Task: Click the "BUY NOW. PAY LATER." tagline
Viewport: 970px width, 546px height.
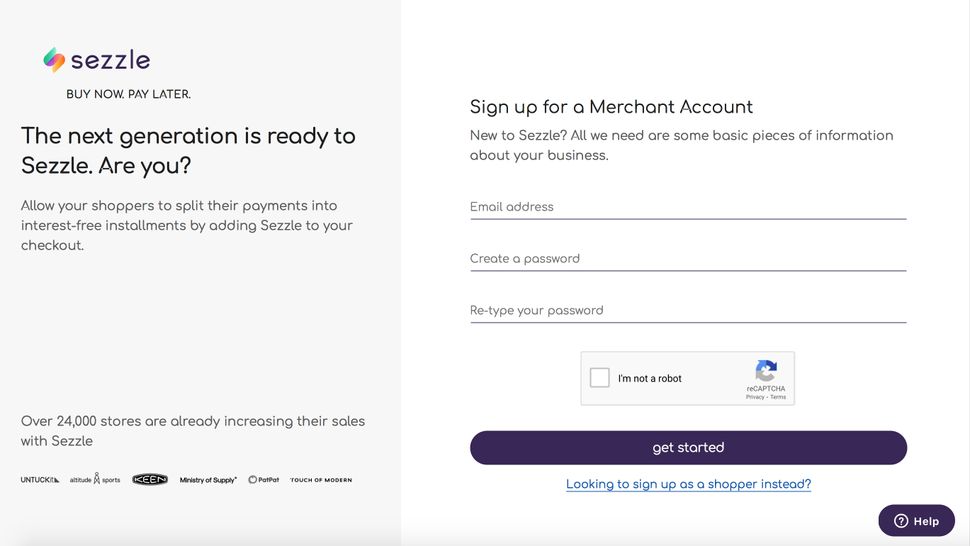Action: tap(128, 94)
